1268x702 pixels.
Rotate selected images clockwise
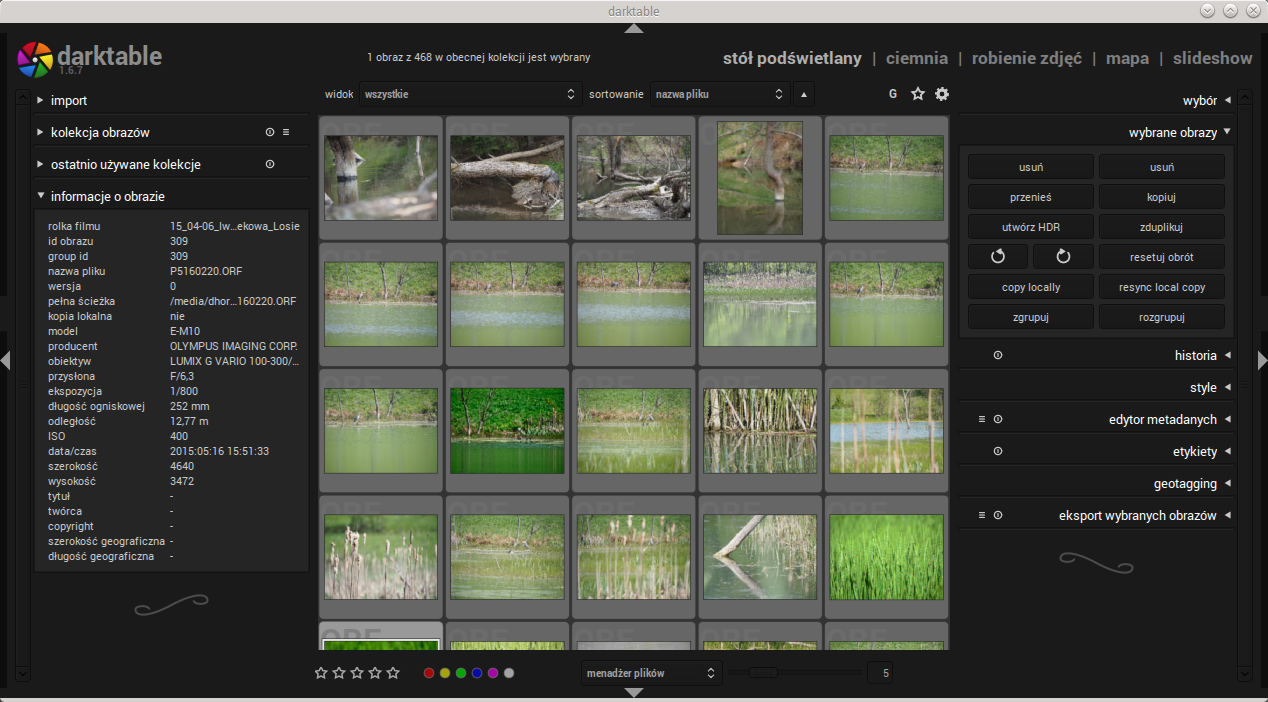pos(1063,257)
